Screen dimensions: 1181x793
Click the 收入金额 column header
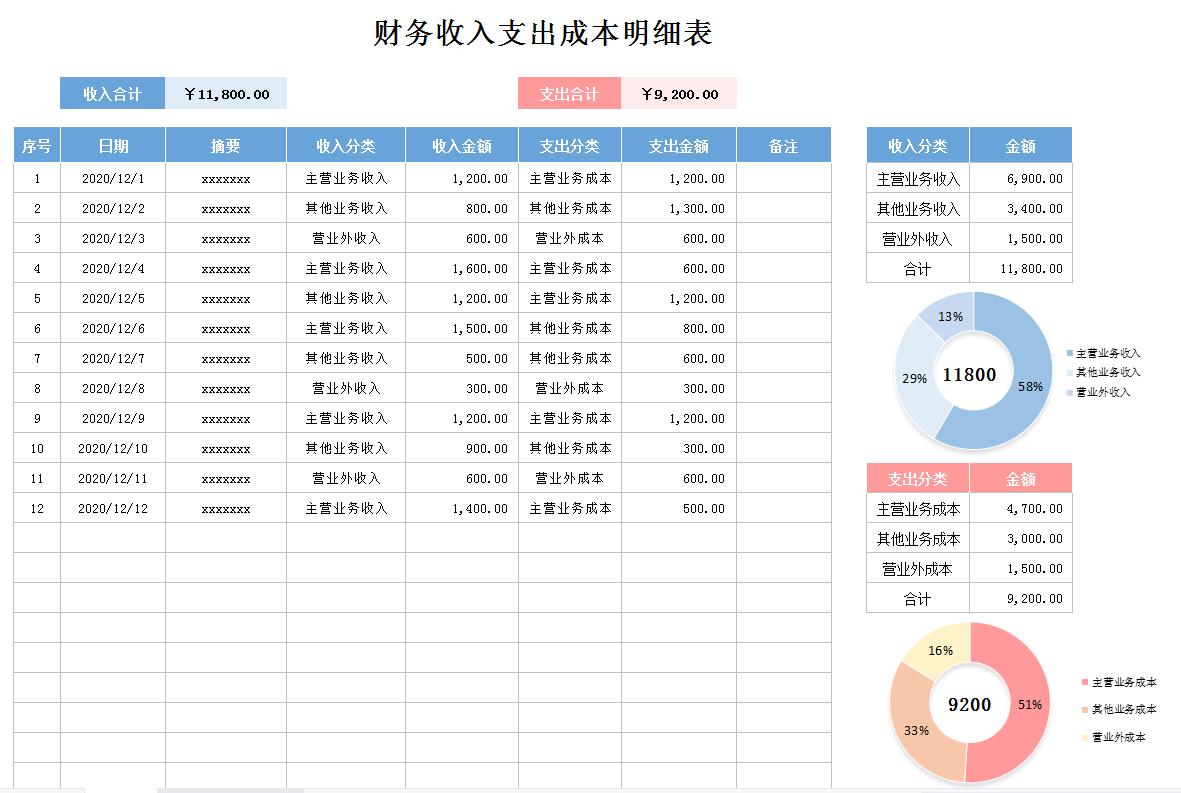click(x=460, y=143)
